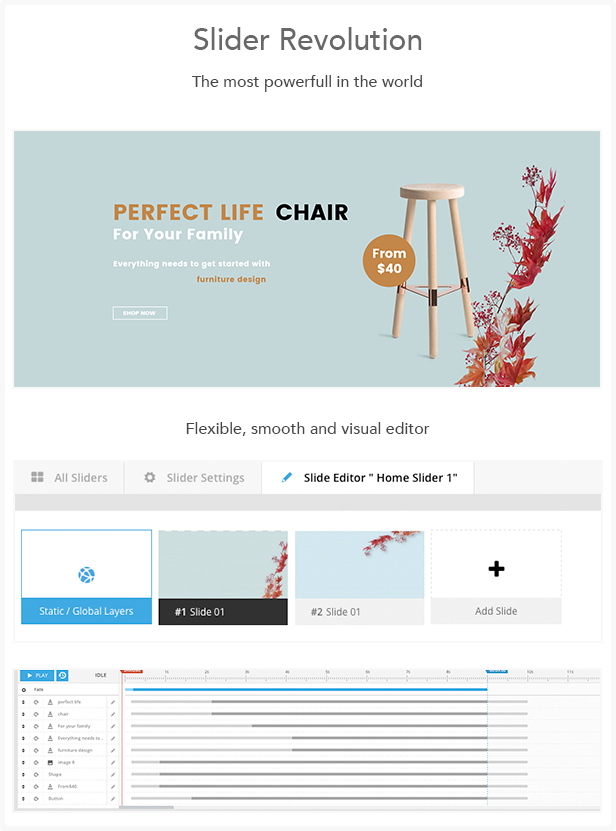616x831 pixels.
Task: Click the sort arrows handle of 'perfect life' layer
Action: point(23,702)
